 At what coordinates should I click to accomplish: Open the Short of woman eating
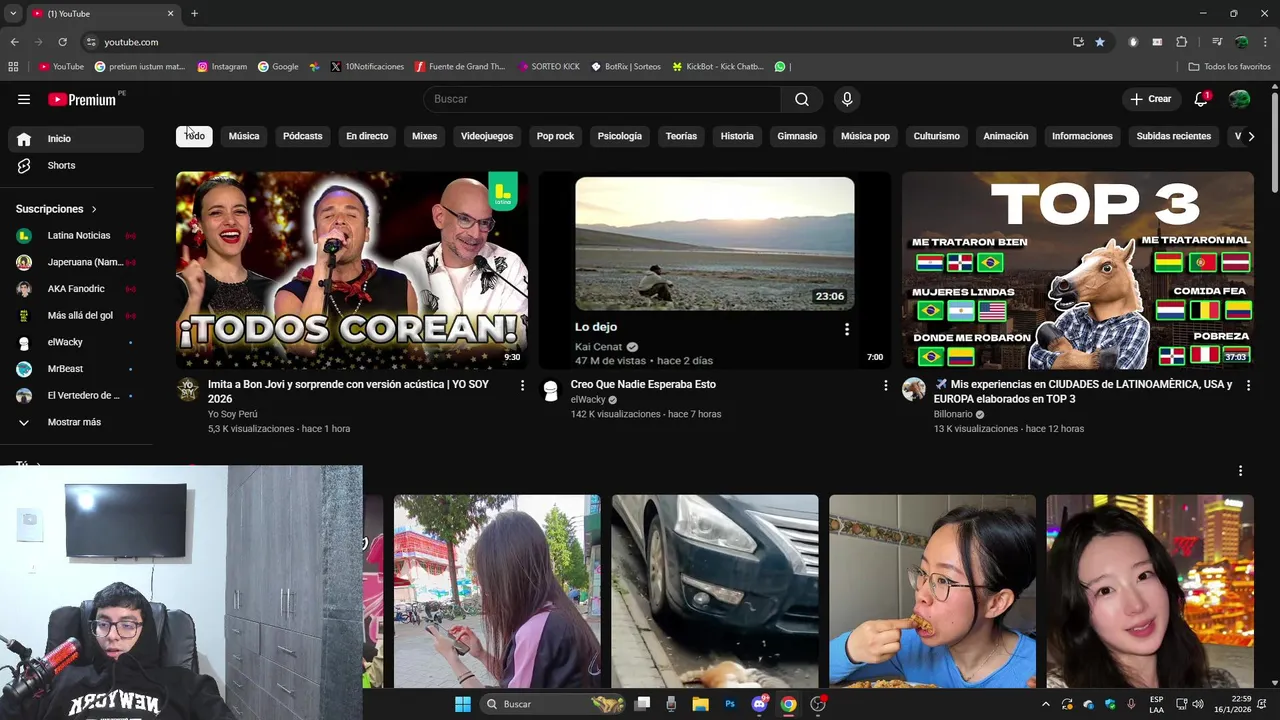pyautogui.click(x=932, y=591)
